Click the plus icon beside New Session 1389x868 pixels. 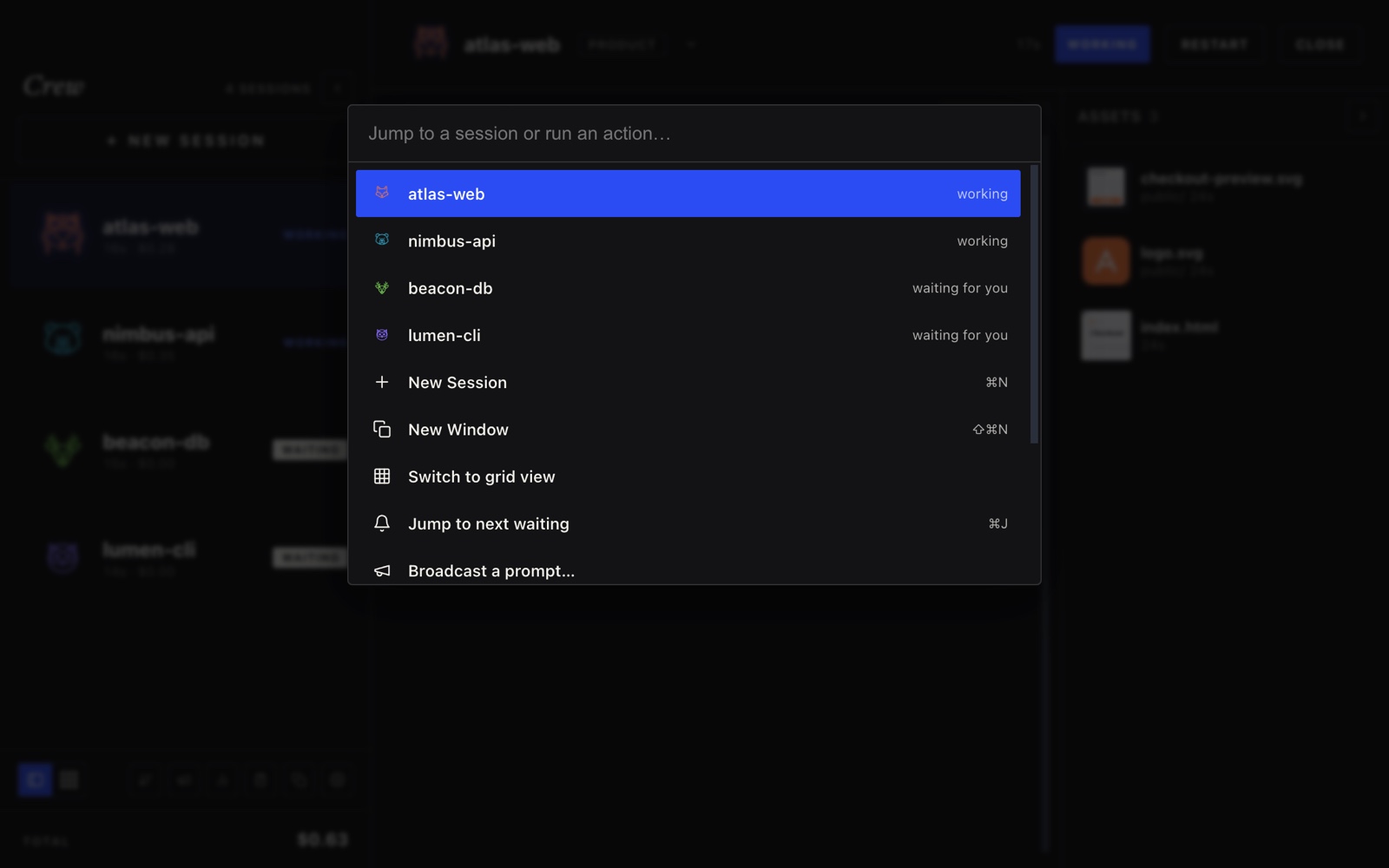[x=382, y=382]
